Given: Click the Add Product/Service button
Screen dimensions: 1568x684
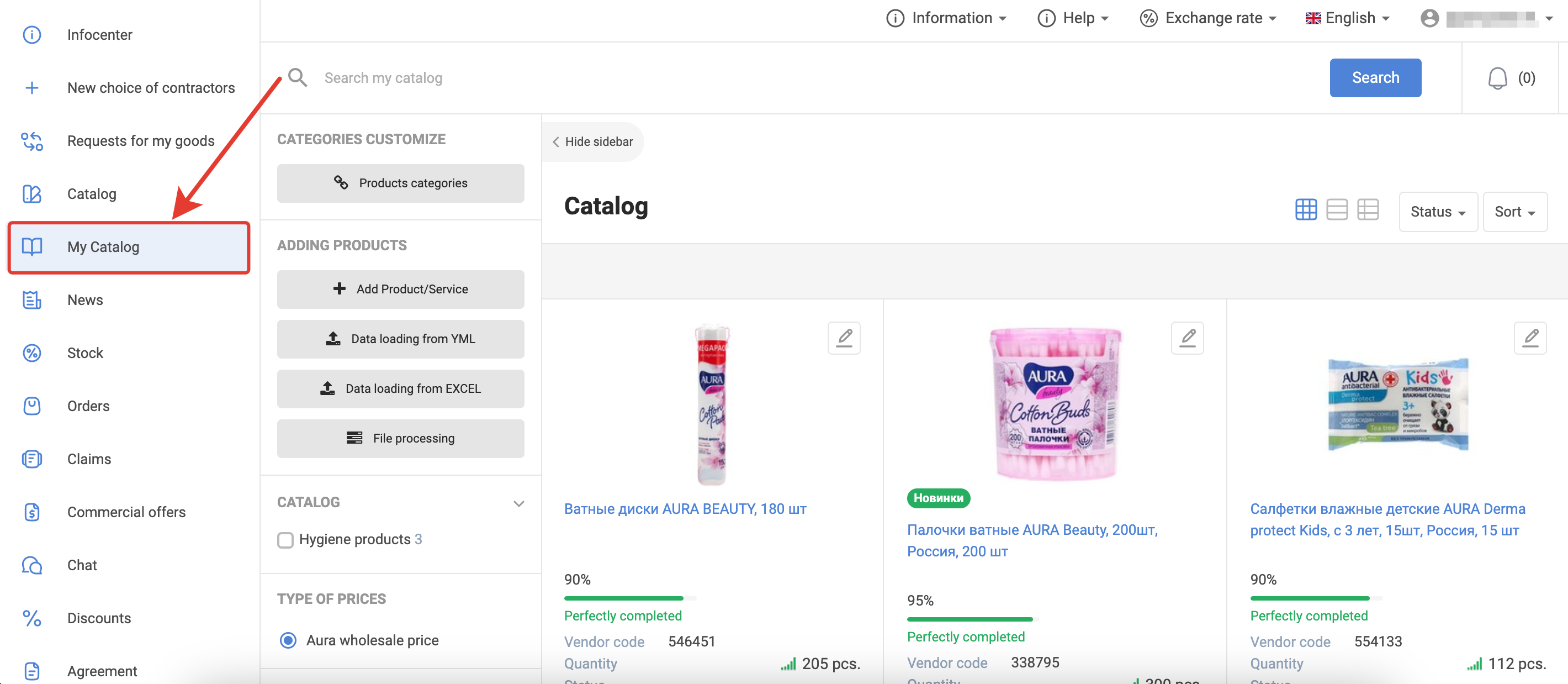Looking at the screenshot, I should [400, 289].
